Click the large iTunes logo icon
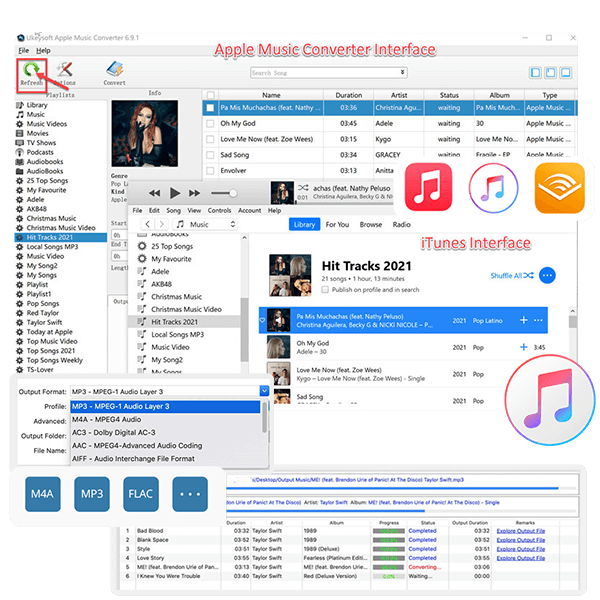The width and height of the screenshot is (600, 600). (550, 400)
